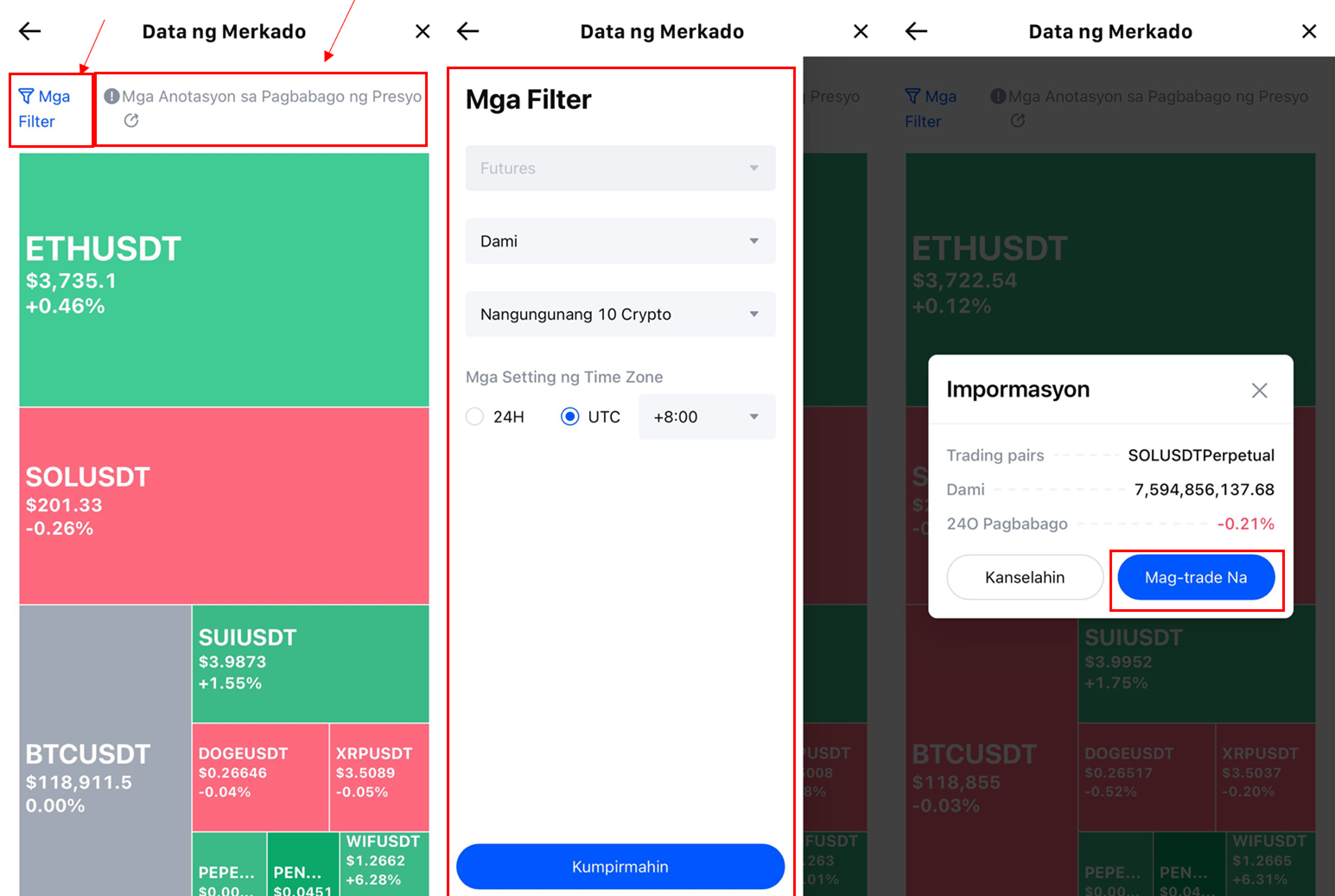Close the Impormasyon dialog with X

[1259, 391]
